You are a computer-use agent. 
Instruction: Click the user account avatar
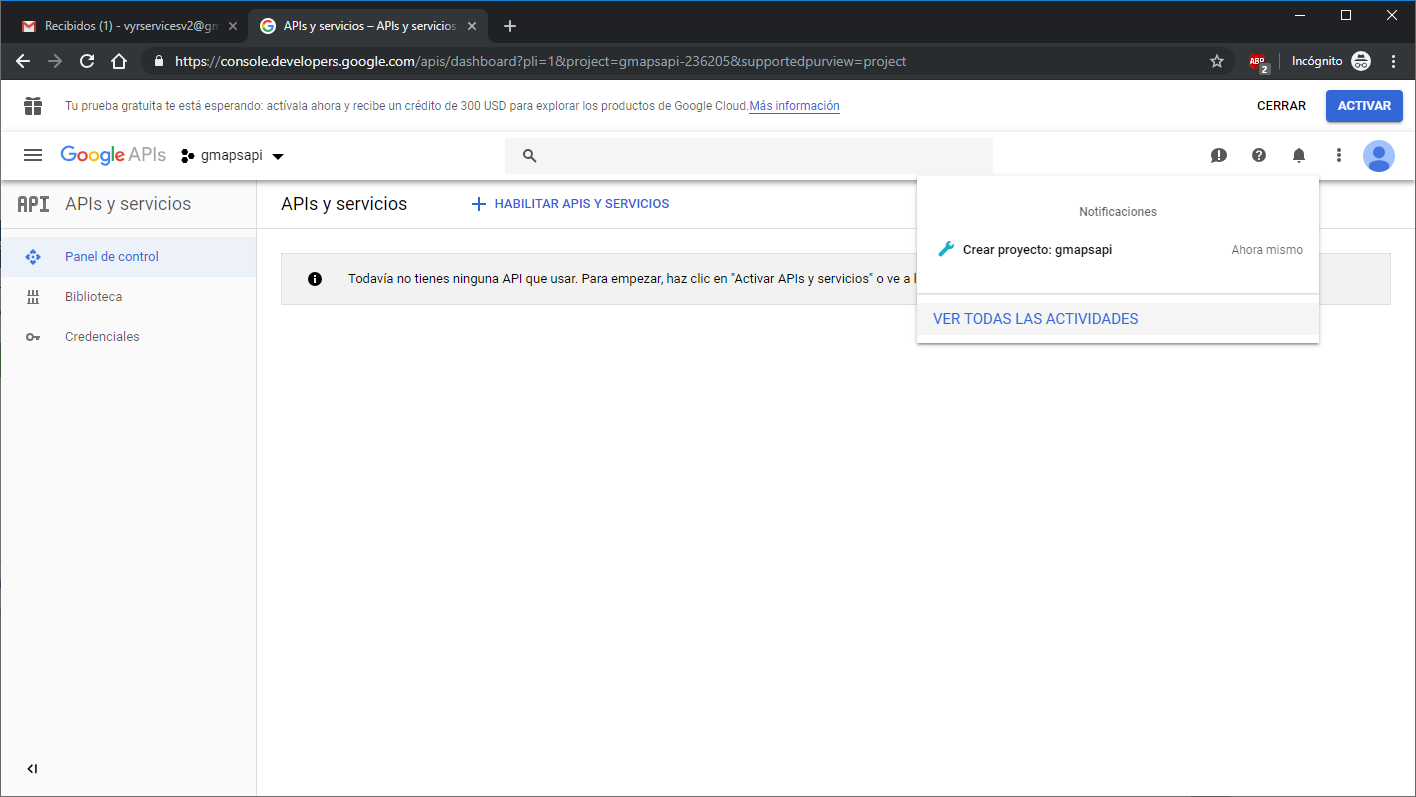(1378, 155)
